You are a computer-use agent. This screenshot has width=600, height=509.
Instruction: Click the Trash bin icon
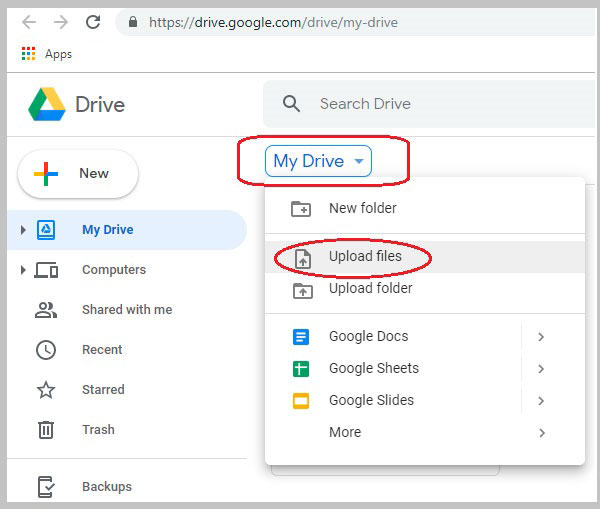coord(46,429)
